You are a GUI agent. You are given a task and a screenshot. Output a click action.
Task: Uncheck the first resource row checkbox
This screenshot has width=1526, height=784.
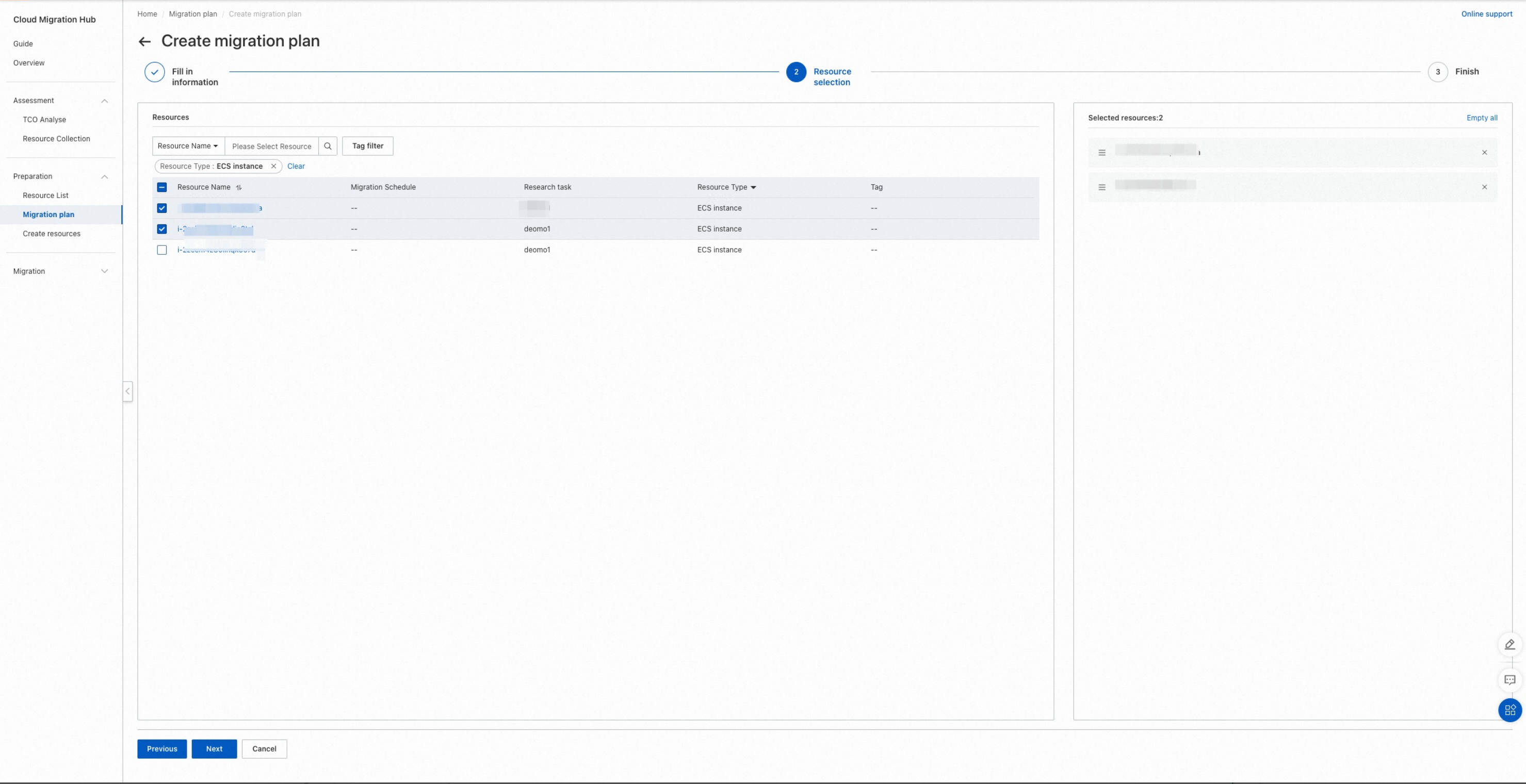pos(161,208)
